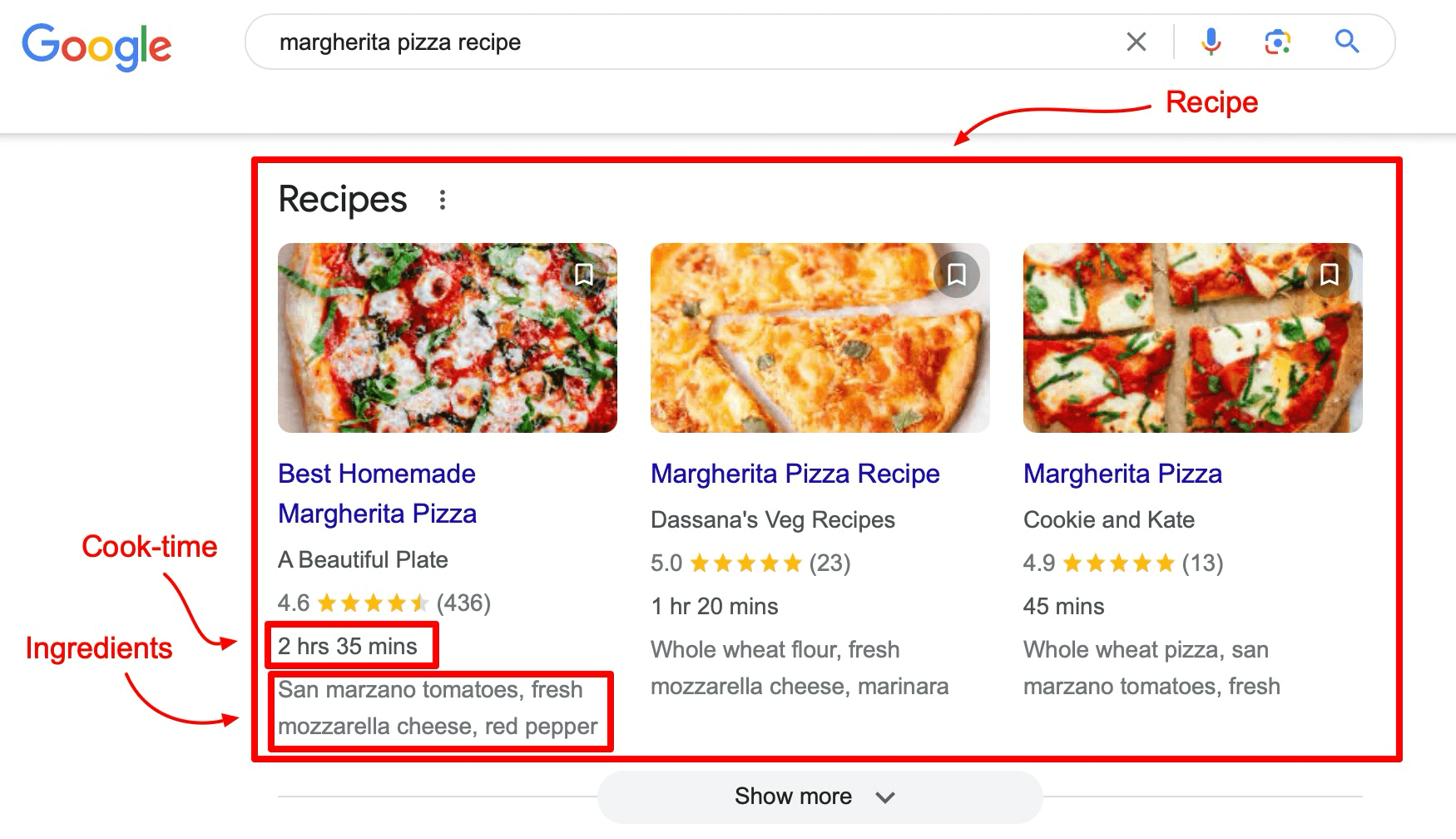This screenshot has height=839, width=1456.
Task: Start voice search with the microphone icon
Action: 1211,42
